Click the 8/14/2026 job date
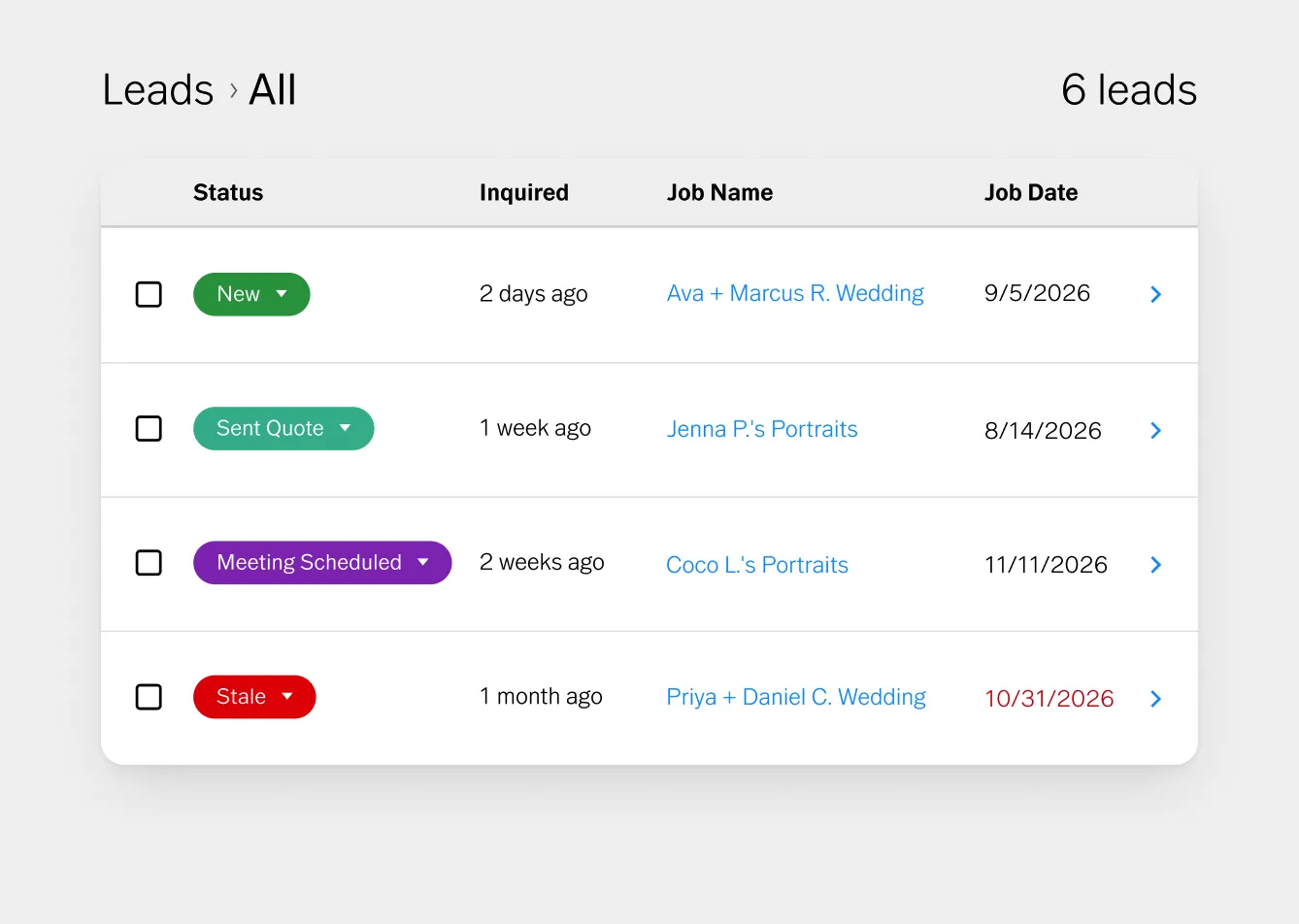The width and height of the screenshot is (1299, 924). tap(1043, 431)
